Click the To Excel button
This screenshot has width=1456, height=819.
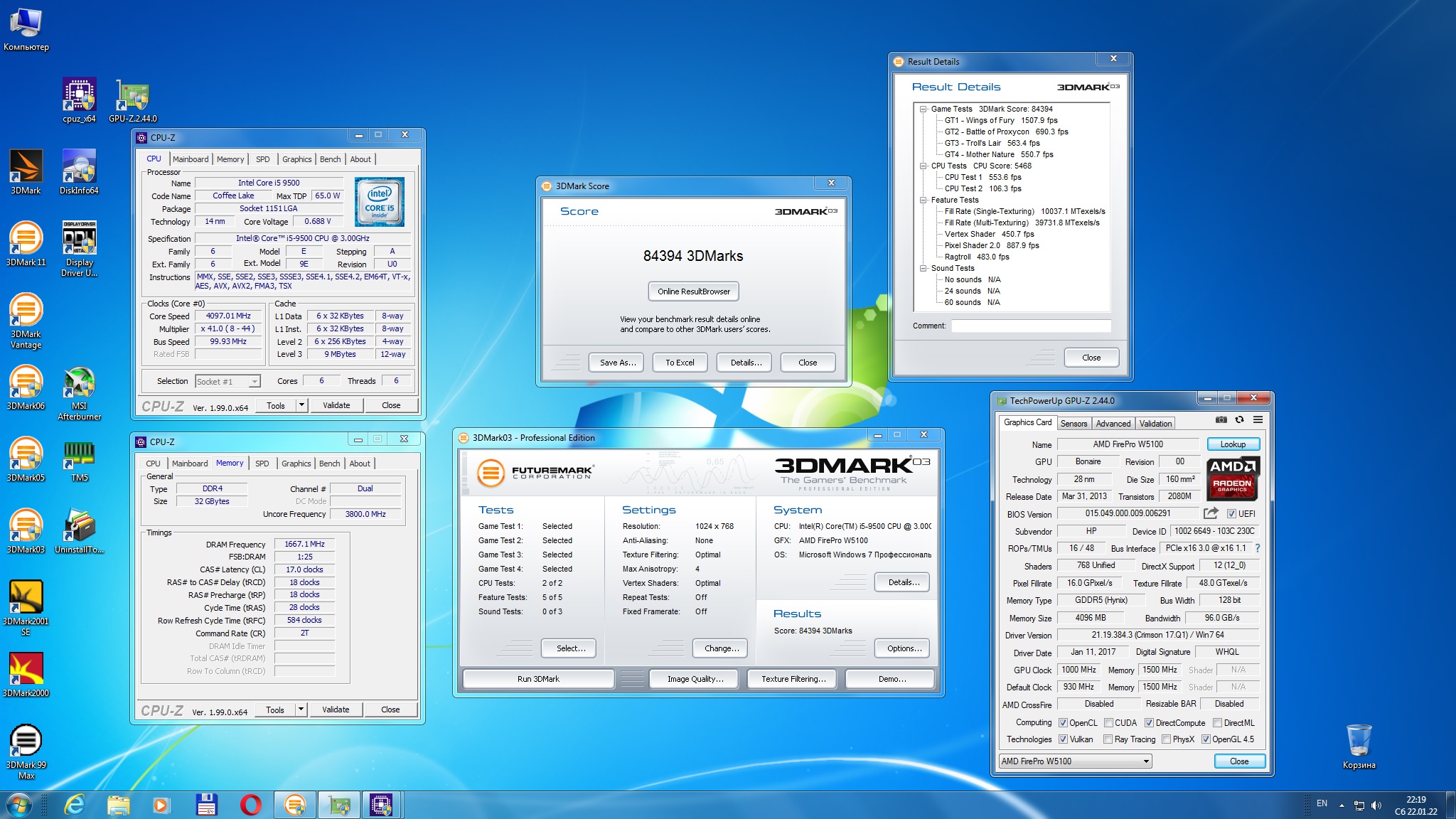(x=680, y=363)
